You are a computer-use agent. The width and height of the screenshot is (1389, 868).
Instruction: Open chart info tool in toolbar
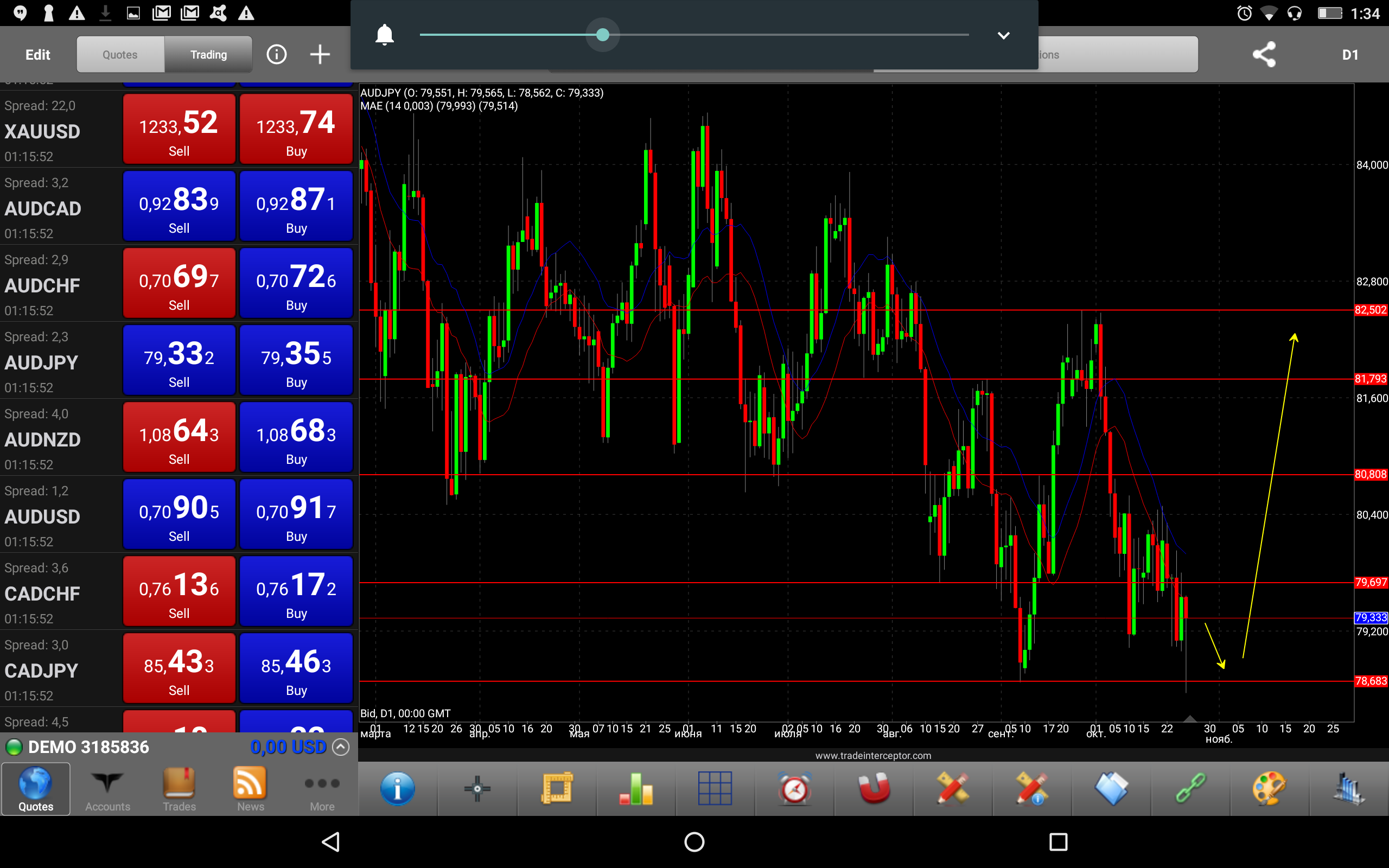coord(397,788)
